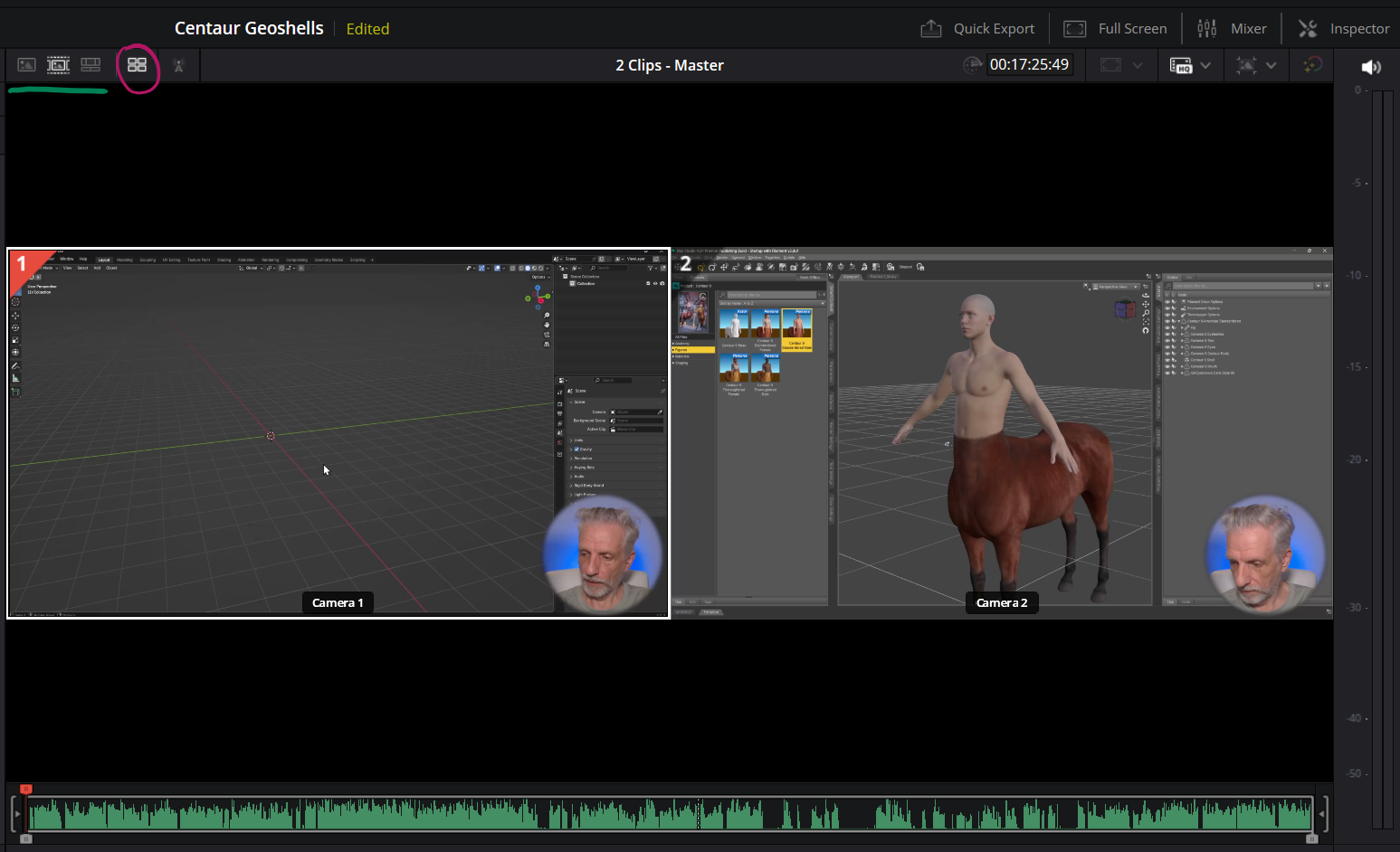Open the audio Mixer panel
Image resolution: width=1400 pixels, height=852 pixels.
(x=1232, y=29)
